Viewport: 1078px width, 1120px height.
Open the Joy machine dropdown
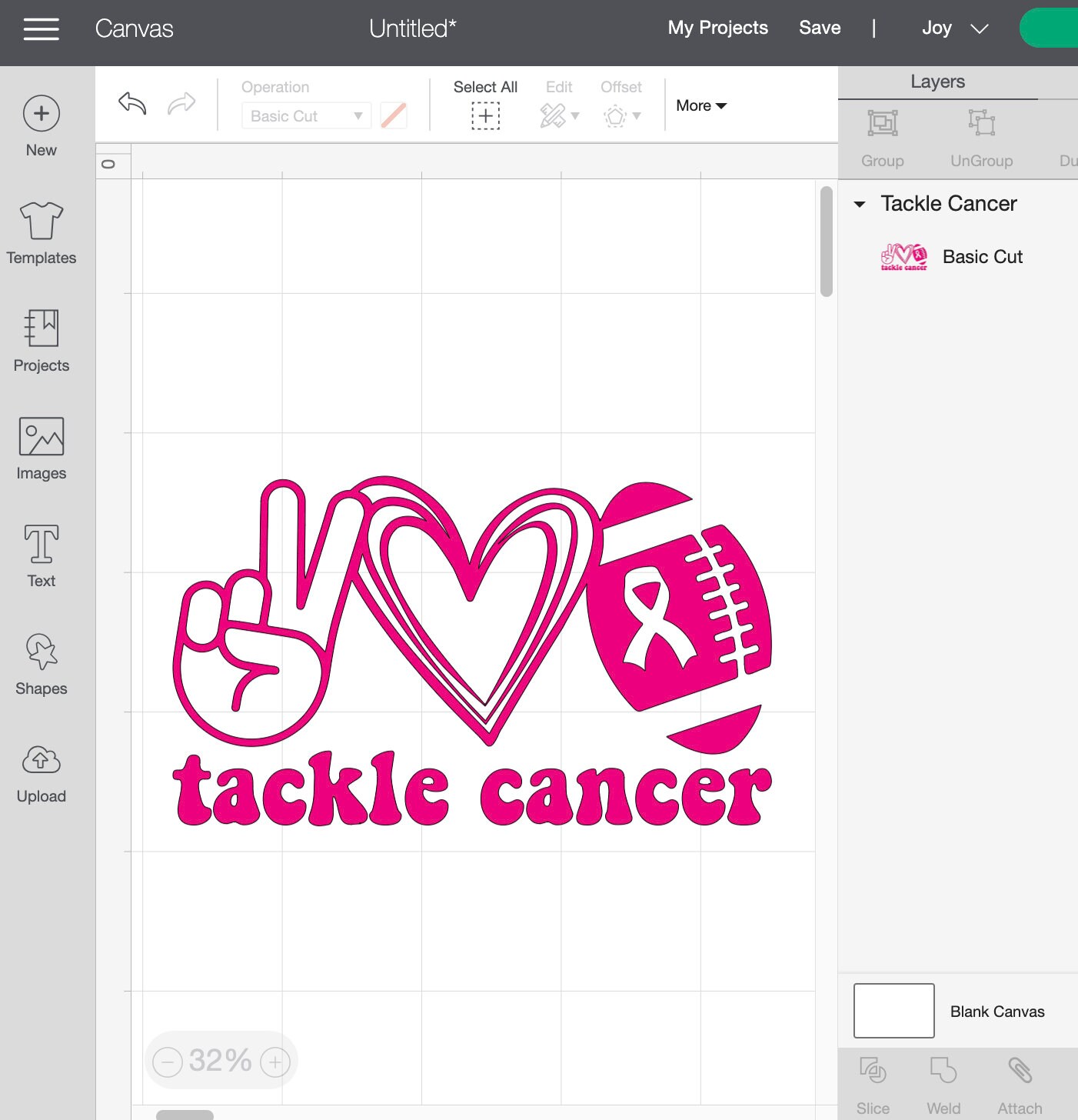pos(953,28)
